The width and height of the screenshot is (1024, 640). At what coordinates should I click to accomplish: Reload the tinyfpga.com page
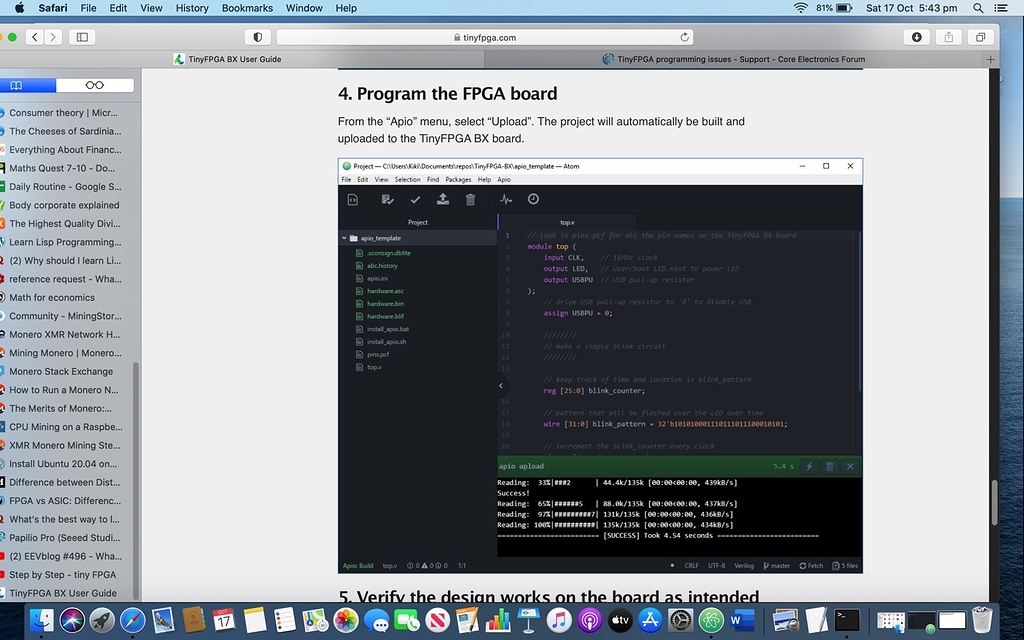(x=685, y=37)
